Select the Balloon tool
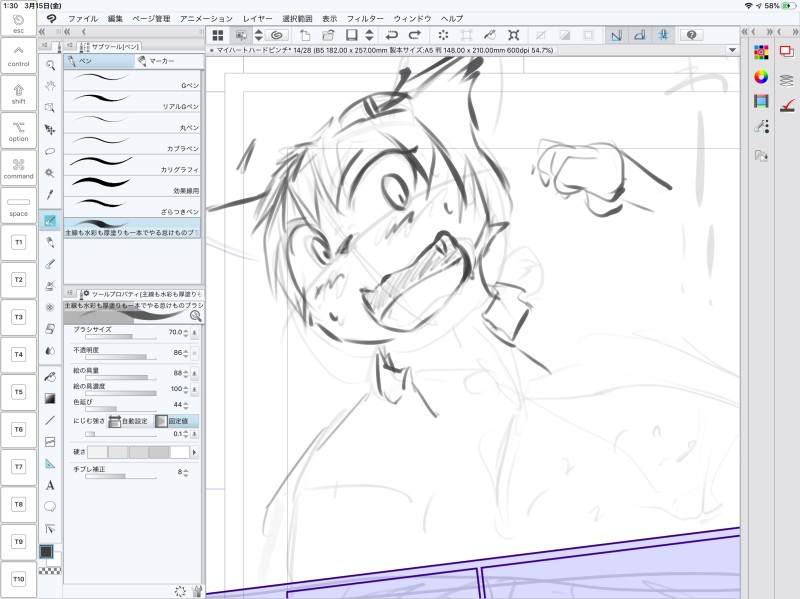The height and width of the screenshot is (599, 800). (x=50, y=507)
